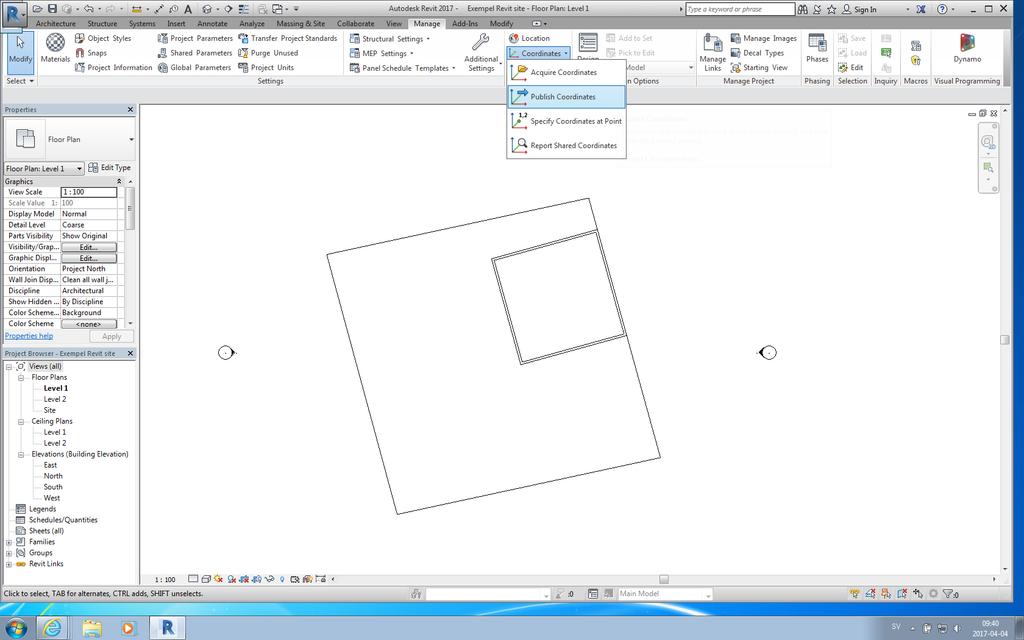
Task: Open the Floor Plan type selector dropdown
Action: [131, 139]
